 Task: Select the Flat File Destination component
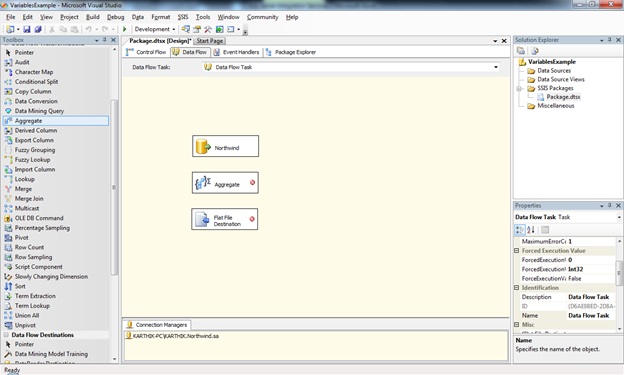click(x=224, y=219)
